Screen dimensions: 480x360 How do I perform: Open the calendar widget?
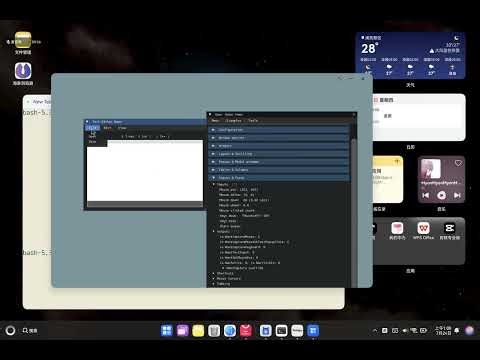pyautogui.click(x=419, y=117)
